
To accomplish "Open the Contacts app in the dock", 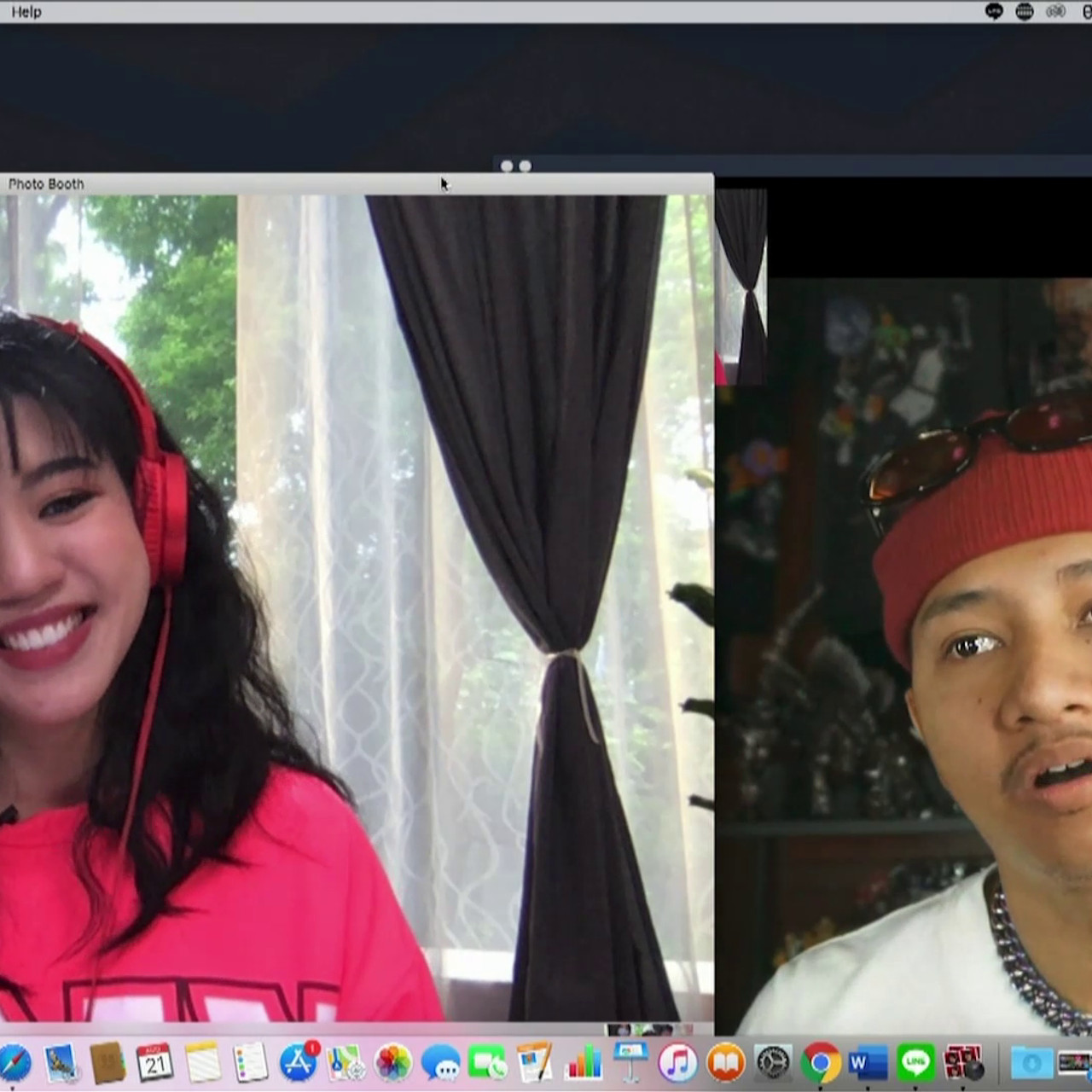I will pos(108,1063).
